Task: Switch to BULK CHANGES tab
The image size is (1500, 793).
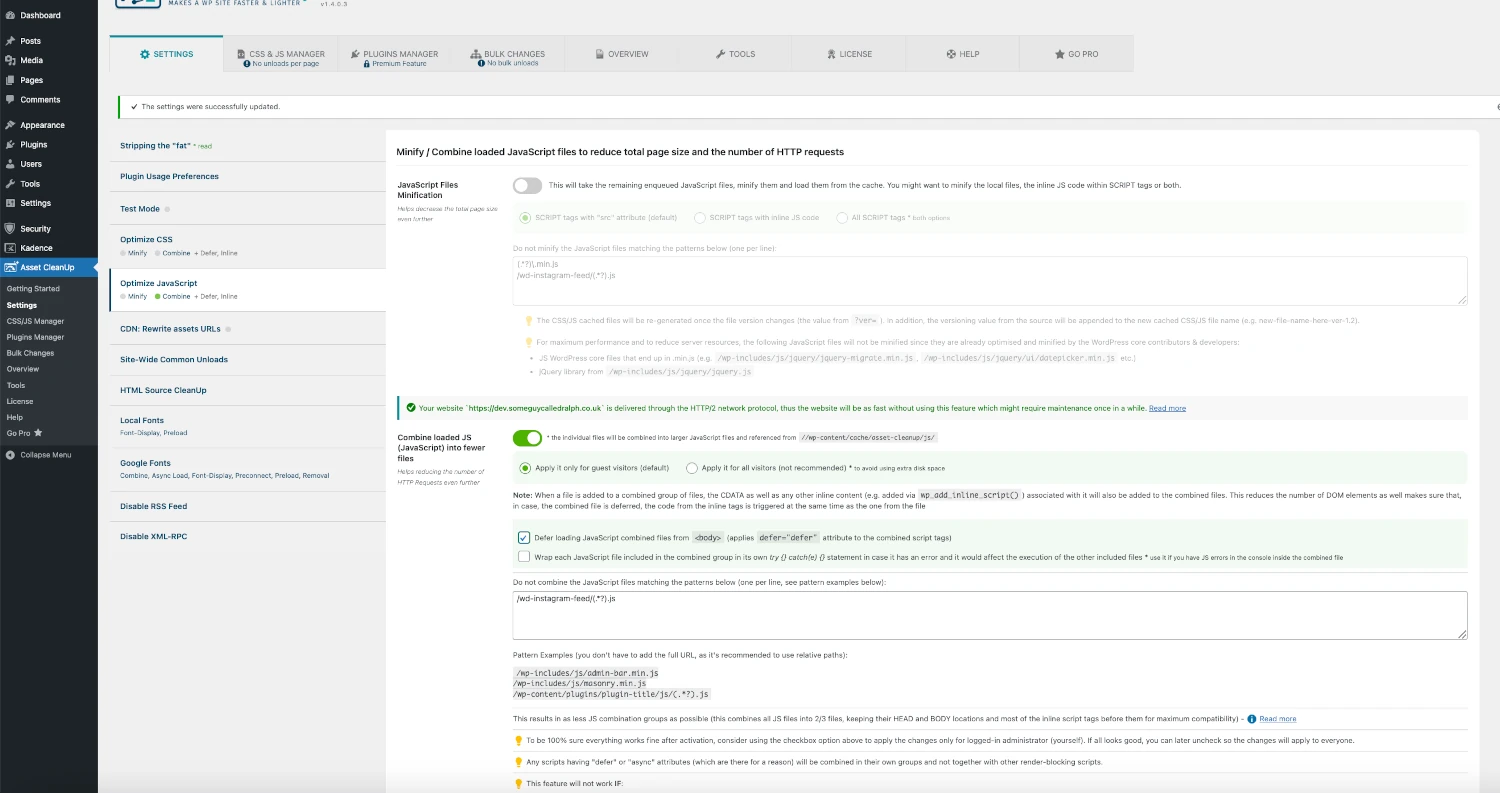Action: (508, 54)
